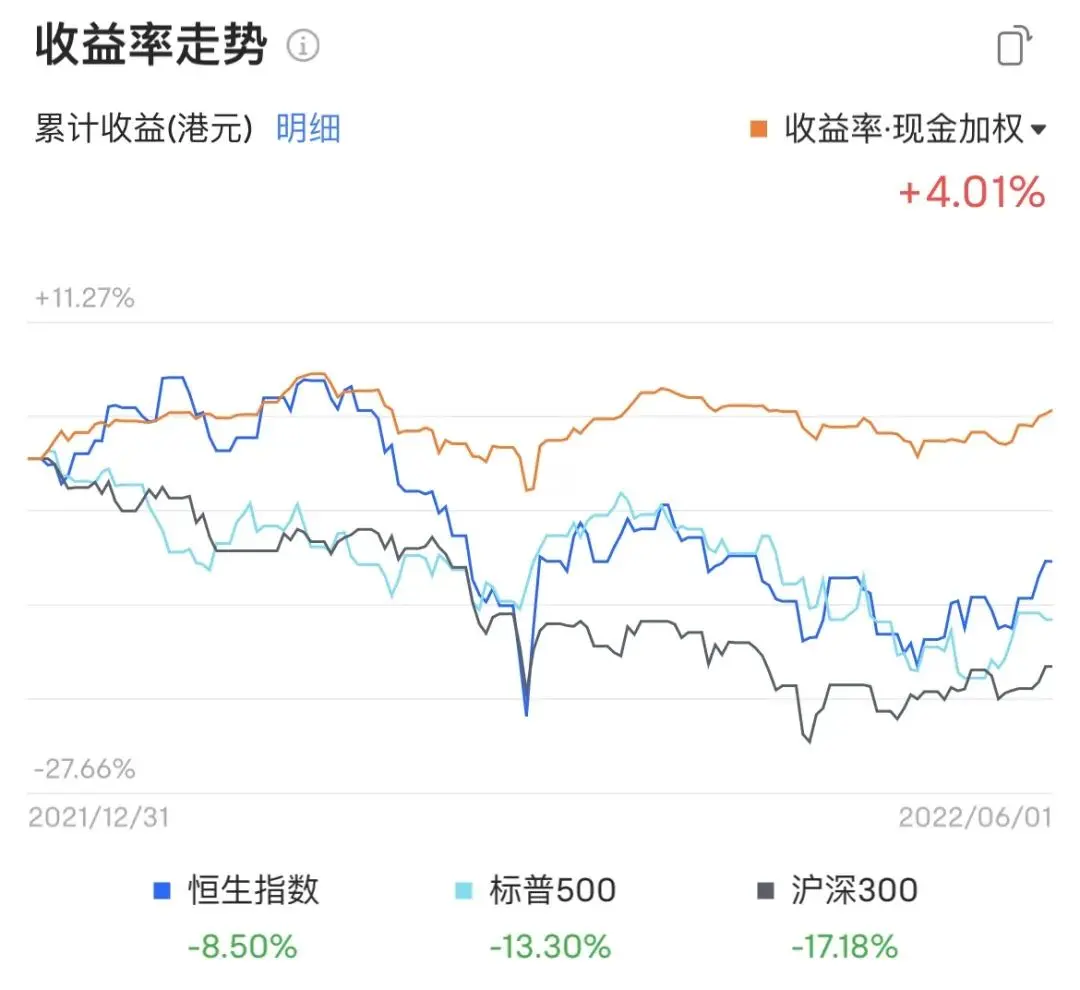Click the -8.50% Hang Seng return figure
1080x990 pixels.
coord(242,947)
